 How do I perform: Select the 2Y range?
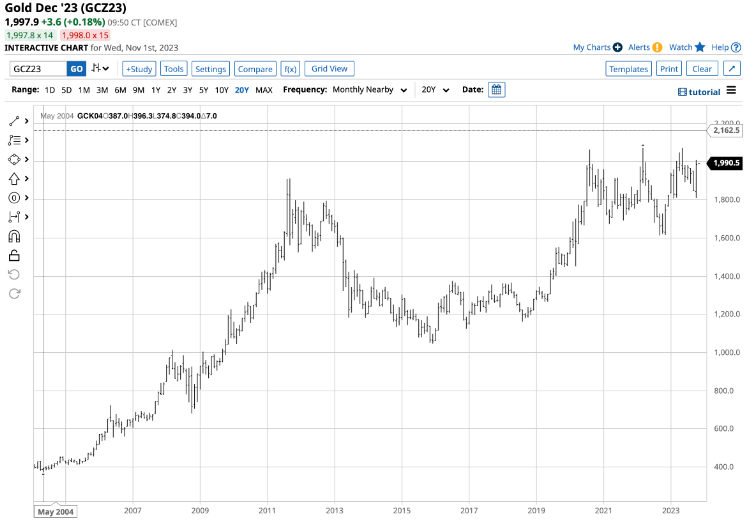click(171, 90)
